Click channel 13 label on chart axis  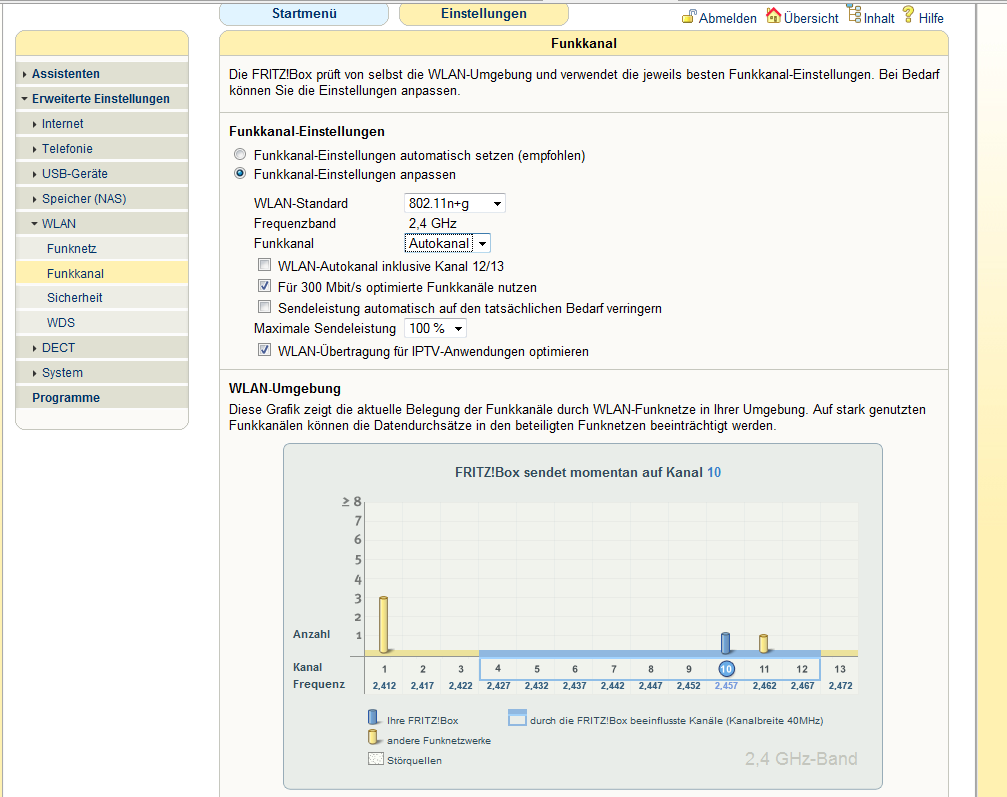pos(840,669)
